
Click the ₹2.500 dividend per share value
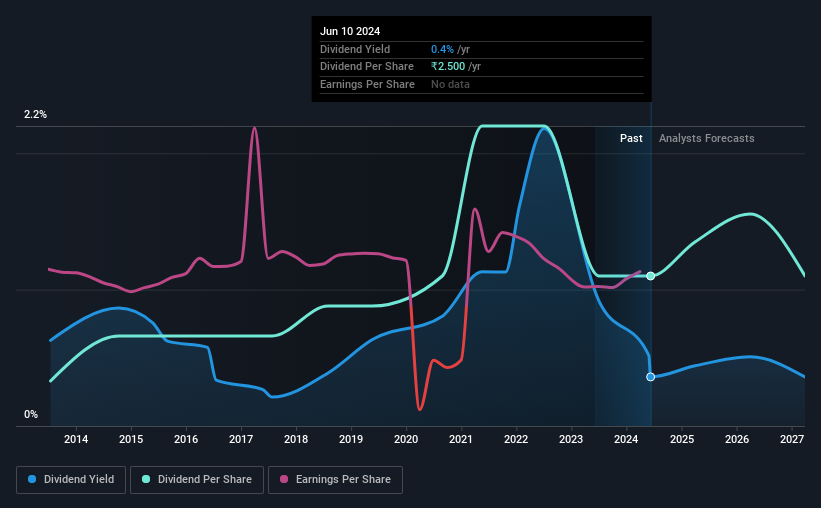(x=448, y=67)
